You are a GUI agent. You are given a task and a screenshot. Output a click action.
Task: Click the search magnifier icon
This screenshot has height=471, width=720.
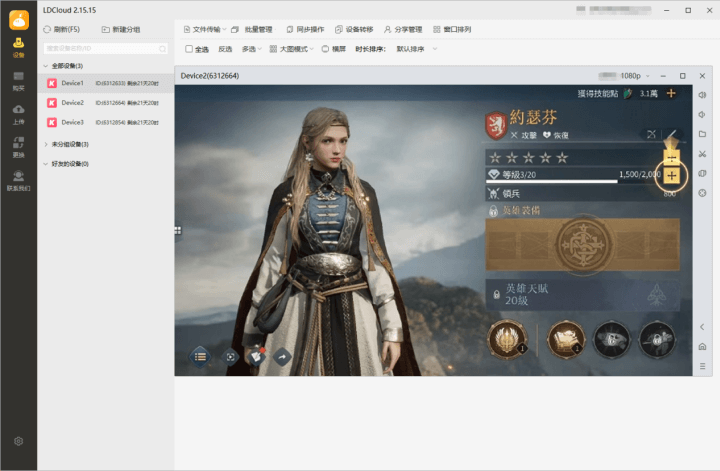point(163,49)
